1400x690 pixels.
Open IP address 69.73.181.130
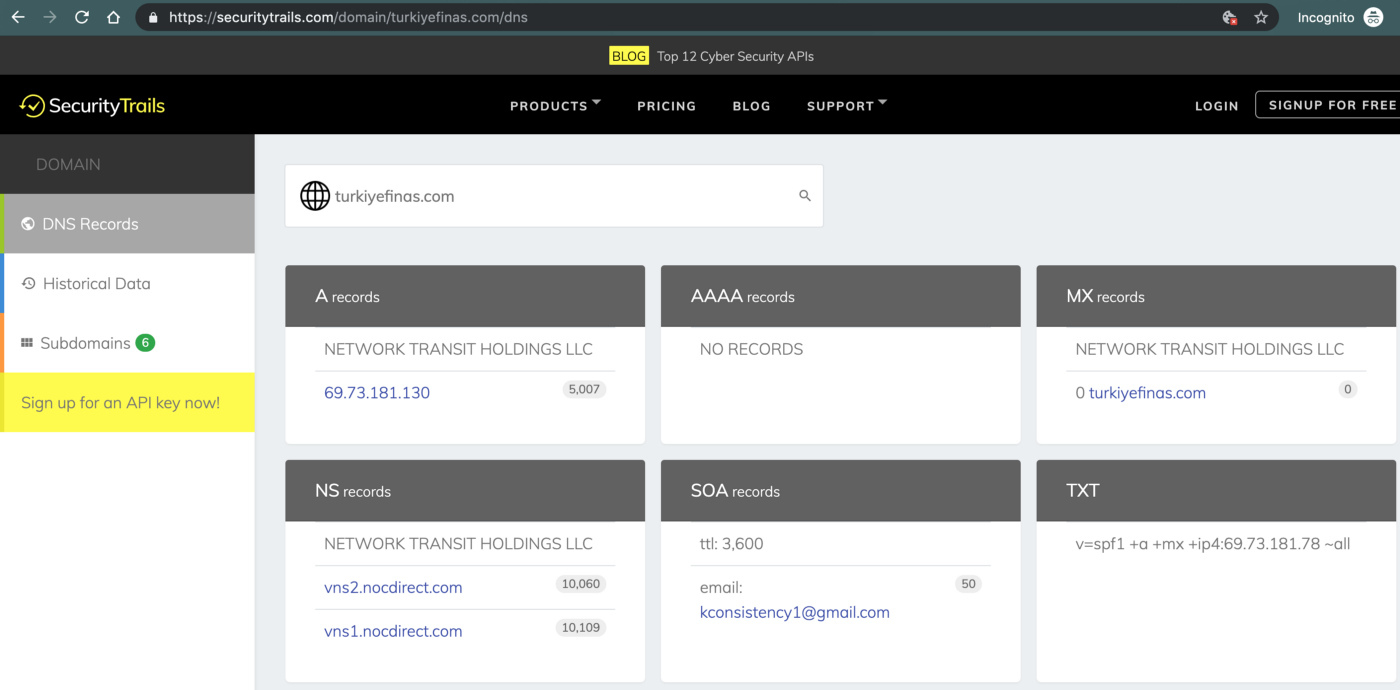click(x=377, y=393)
